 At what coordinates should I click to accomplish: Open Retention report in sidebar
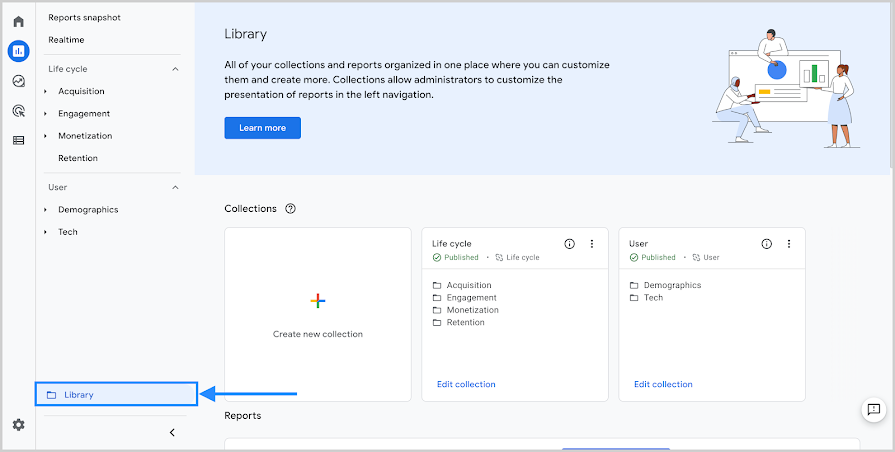click(78, 158)
